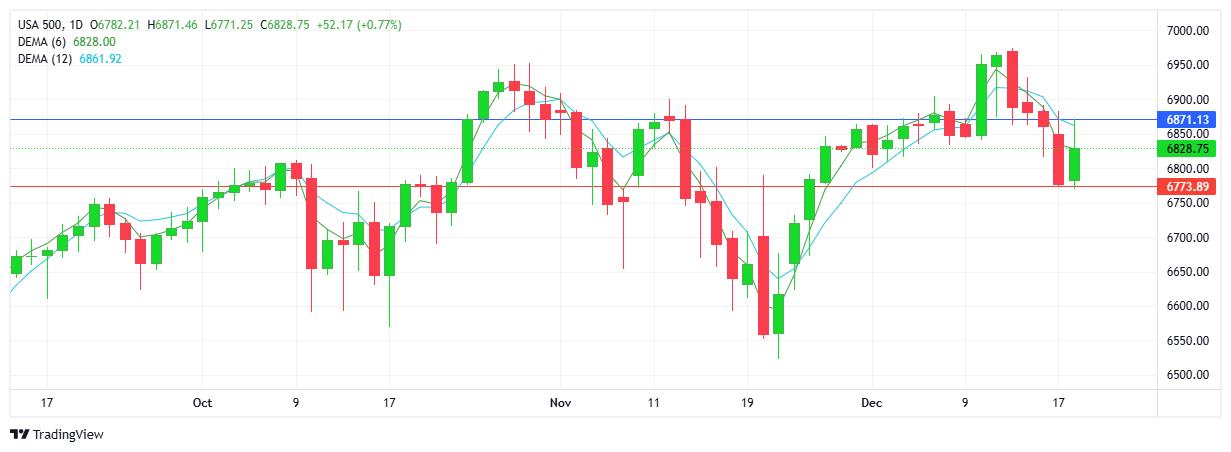Click the most recent green candle
The width and height of the screenshot is (1231, 452).
point(1074,164)
